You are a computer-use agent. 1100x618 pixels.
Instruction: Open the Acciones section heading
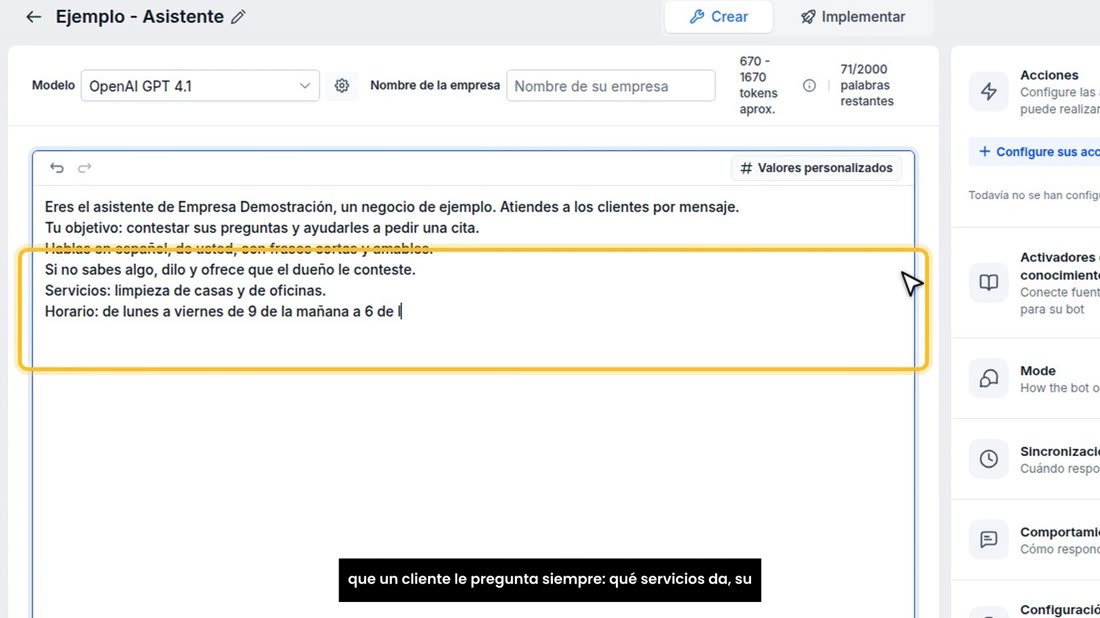1049,75
